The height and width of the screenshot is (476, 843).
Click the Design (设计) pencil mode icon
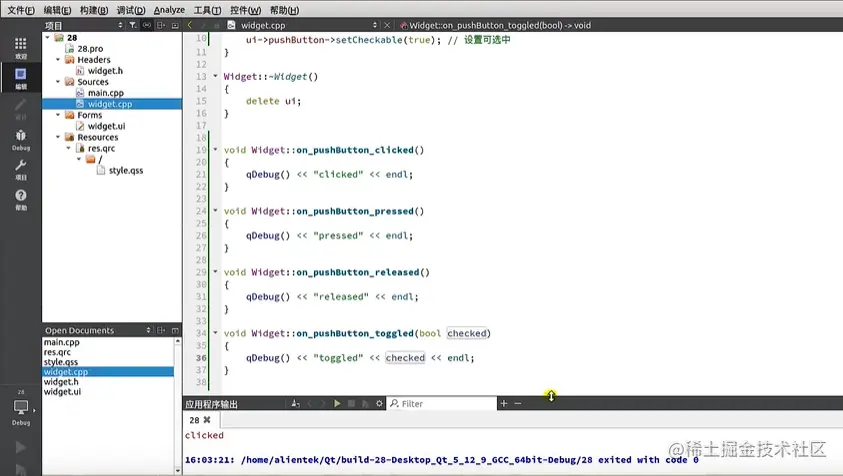[20, 109]
